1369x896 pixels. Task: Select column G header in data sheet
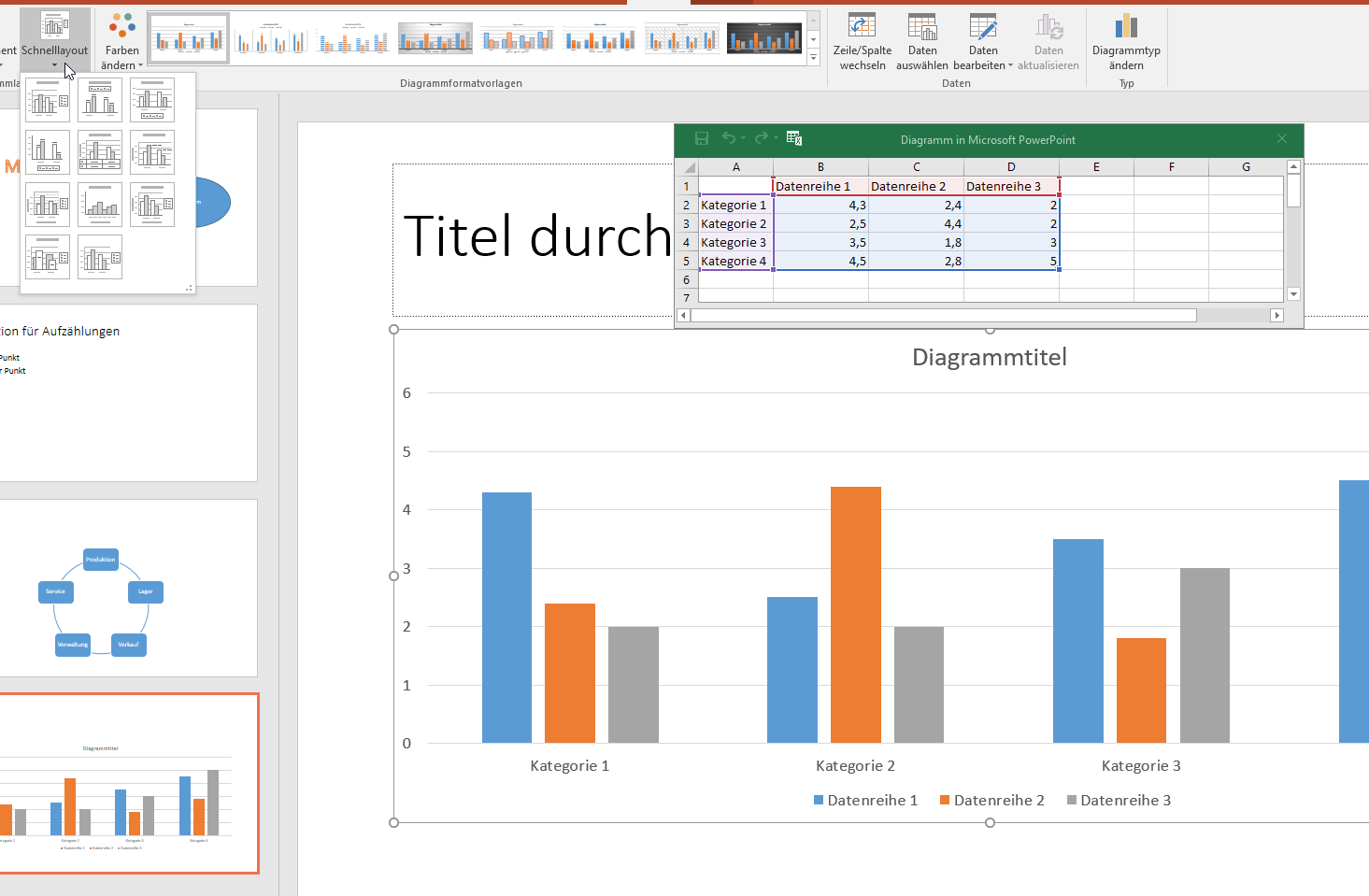(x=1246, y=167)
